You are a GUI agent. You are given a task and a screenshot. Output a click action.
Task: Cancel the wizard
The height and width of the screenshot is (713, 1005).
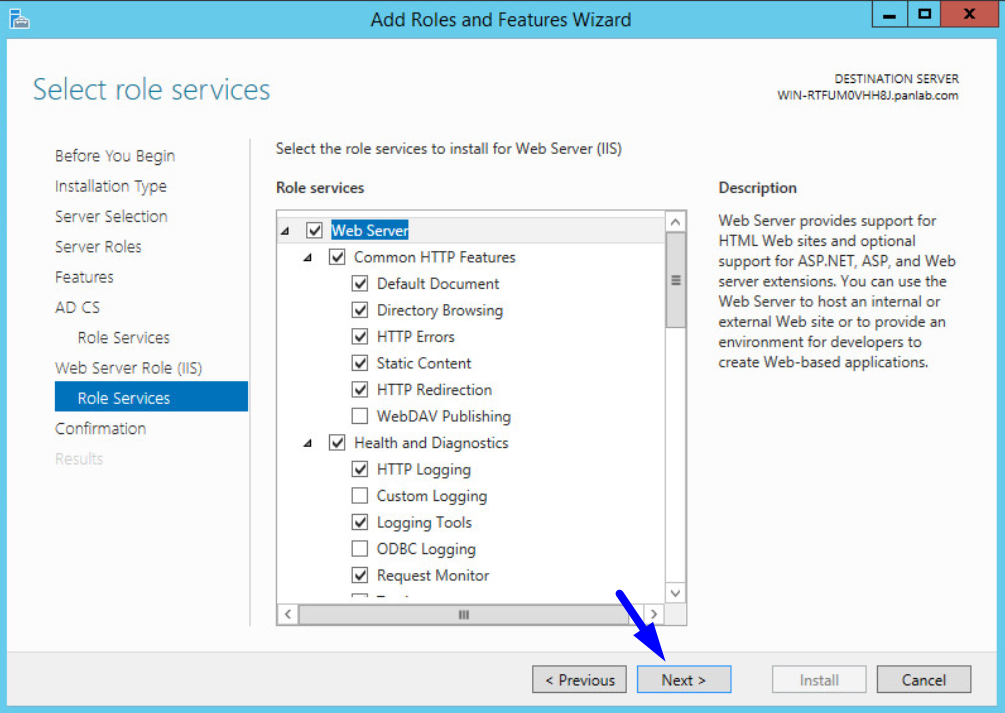[923, 679]
